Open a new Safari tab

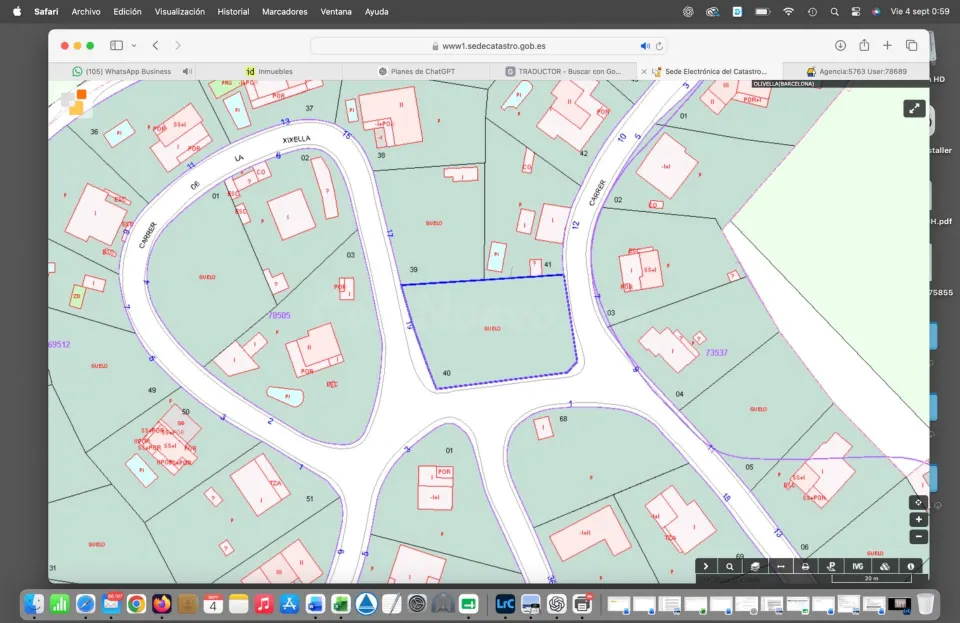pyautogui.click(x=887, y=45)
